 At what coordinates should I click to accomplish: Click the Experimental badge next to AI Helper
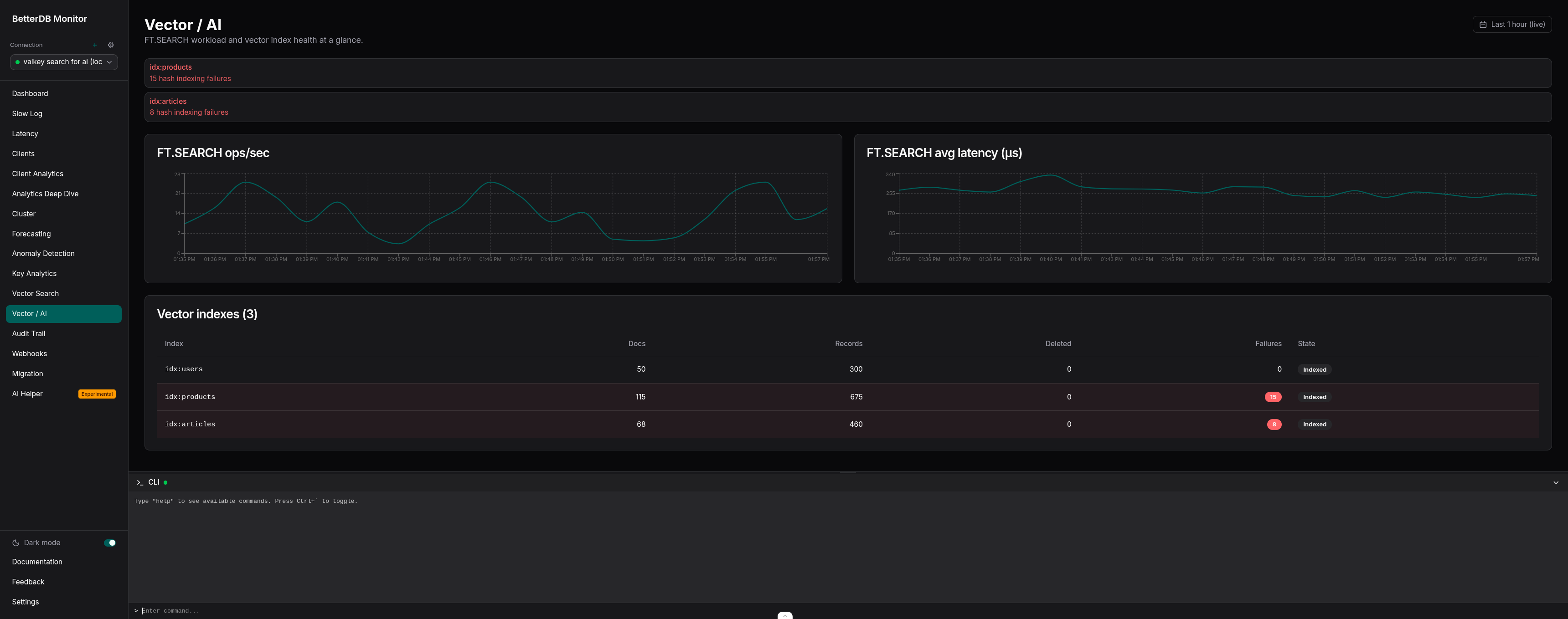point(97,394)
